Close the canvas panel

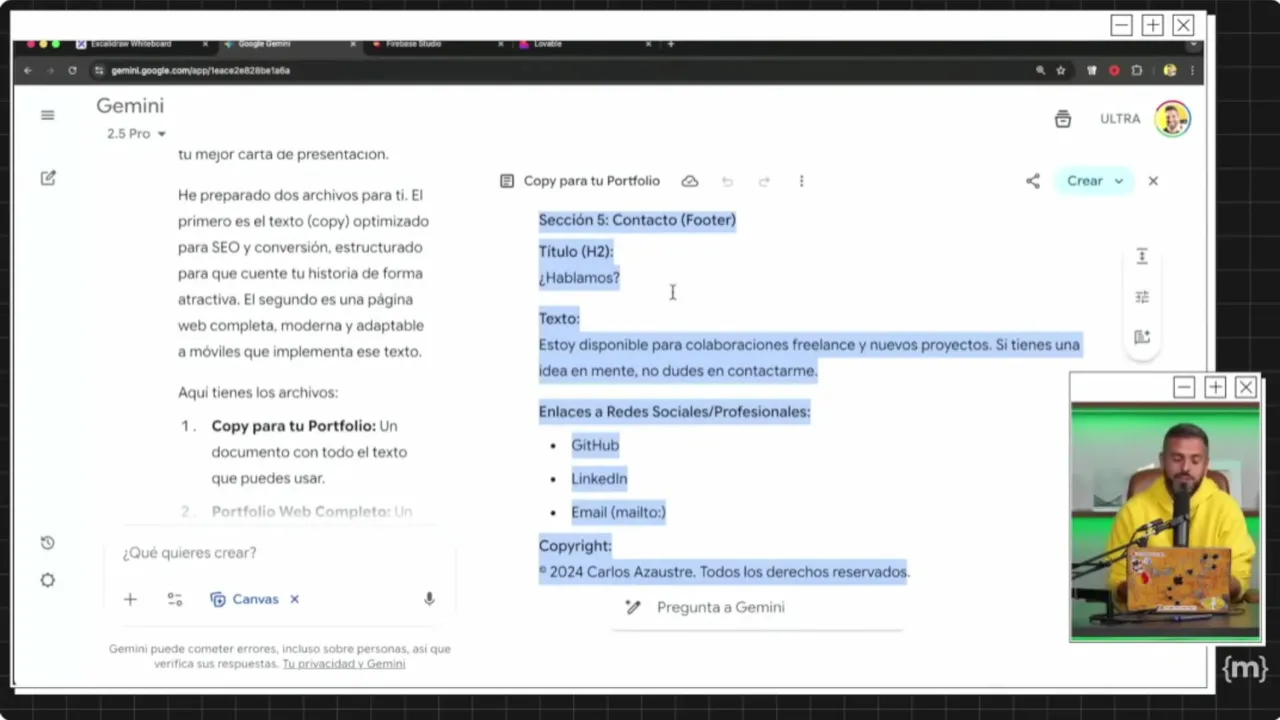click(x=1153, y=181)
